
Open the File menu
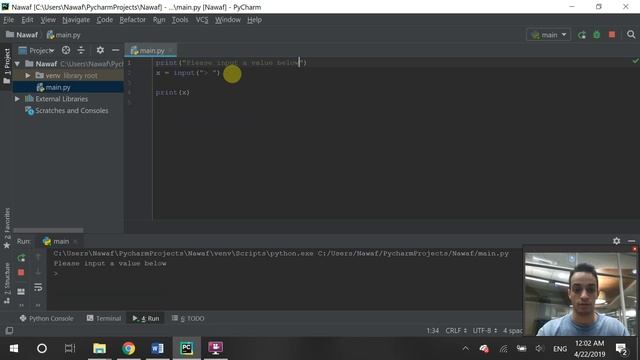coord(9,20)
